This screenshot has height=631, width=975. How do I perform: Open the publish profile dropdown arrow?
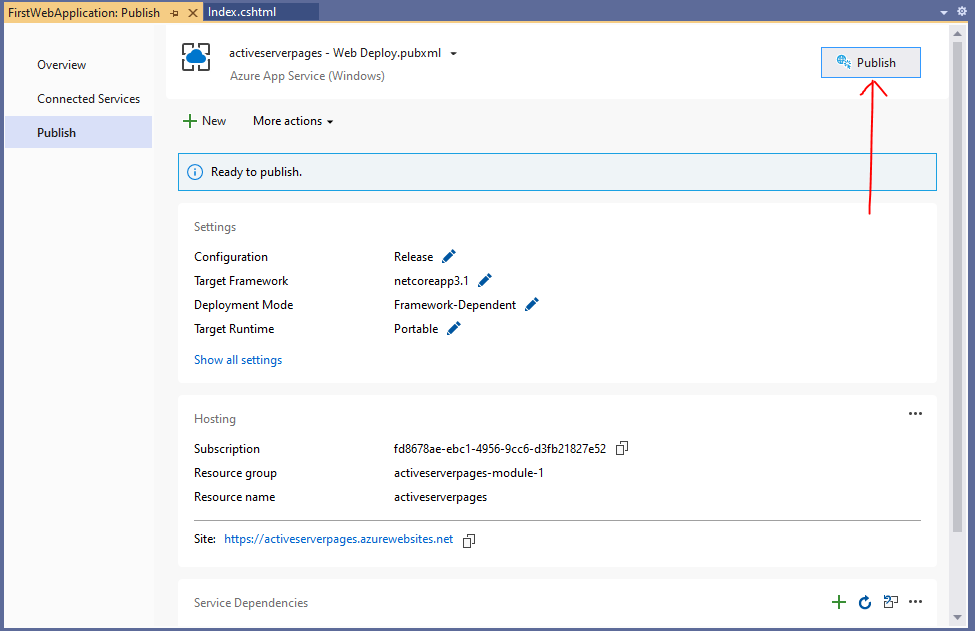click(x=454, y=54)
